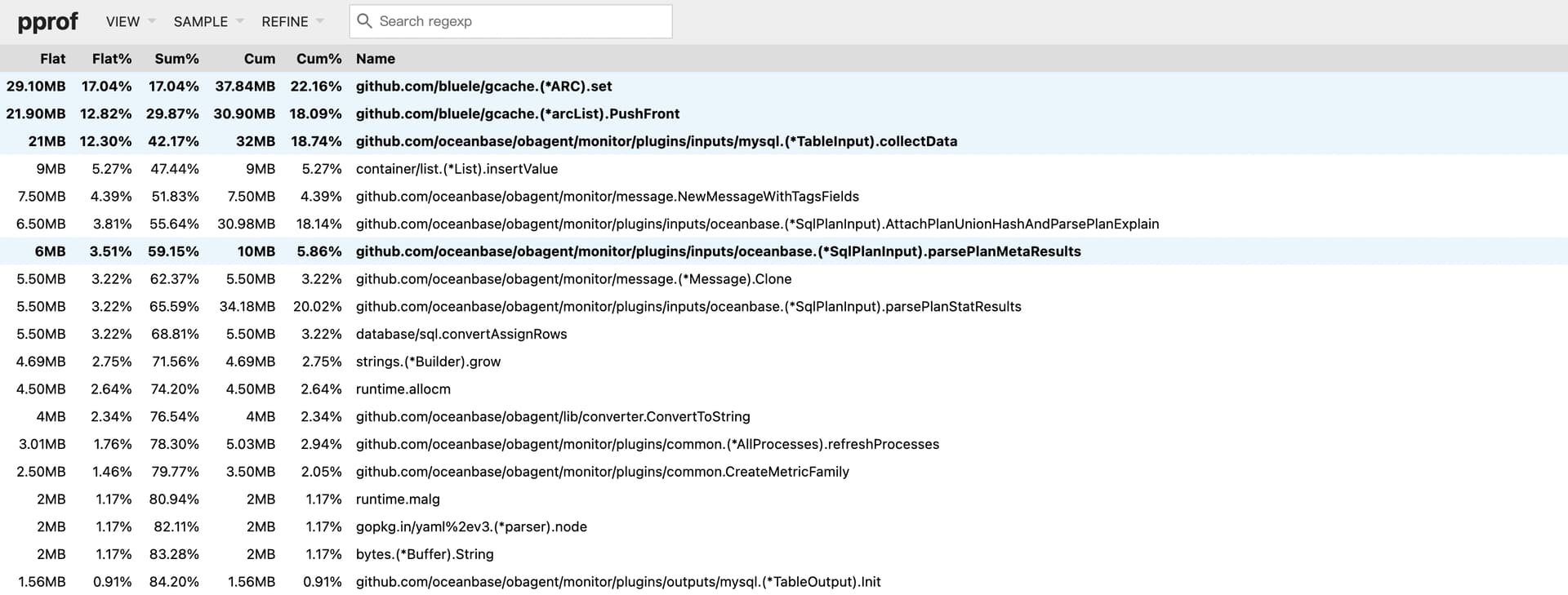Click the 21.90MB flat value
Viewport: 1568px width, 595px height.
pyautogui.click(x=36, y=113)
